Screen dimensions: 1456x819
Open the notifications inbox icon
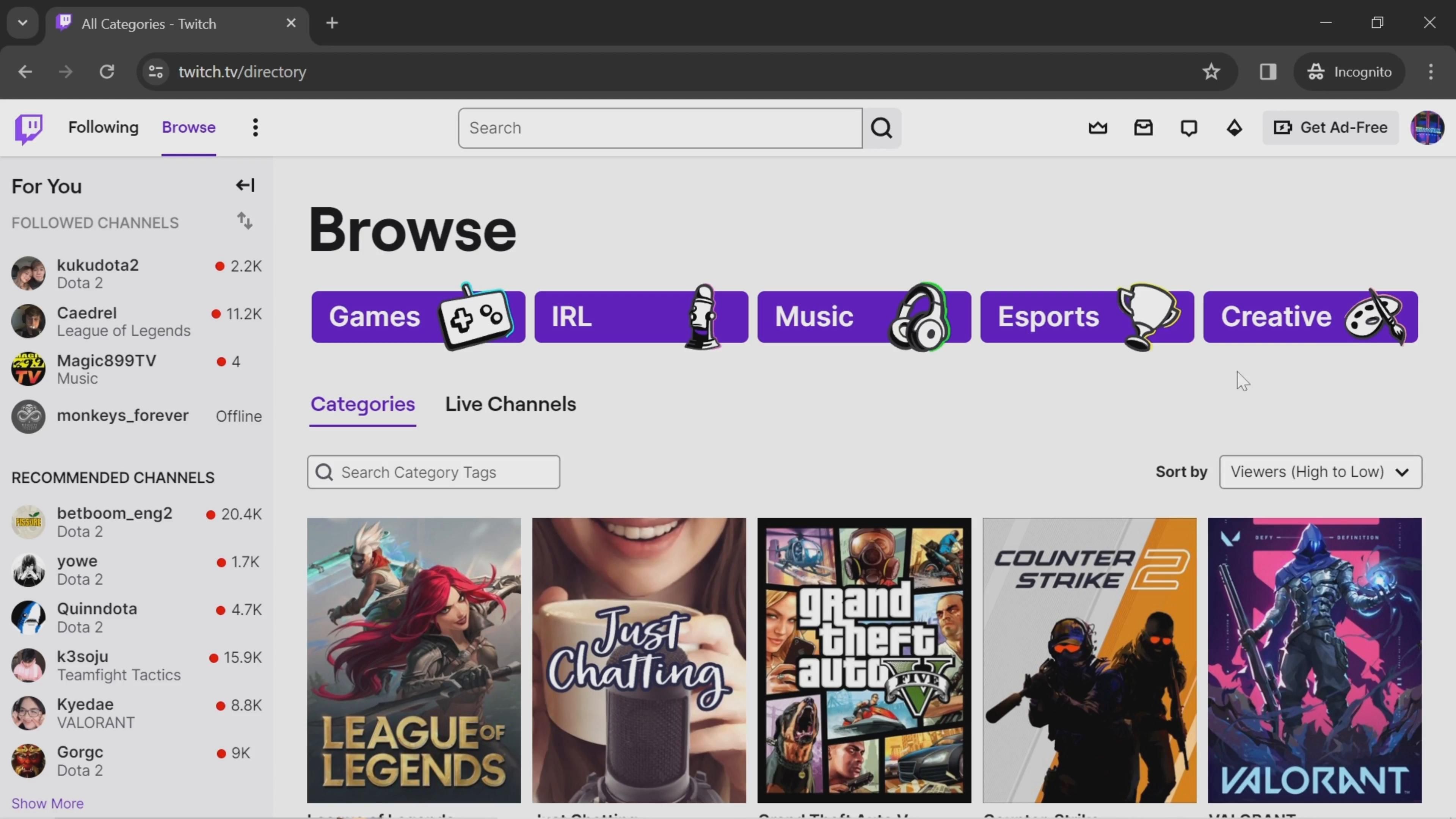pyautogui.click(x=1143, y=128)
